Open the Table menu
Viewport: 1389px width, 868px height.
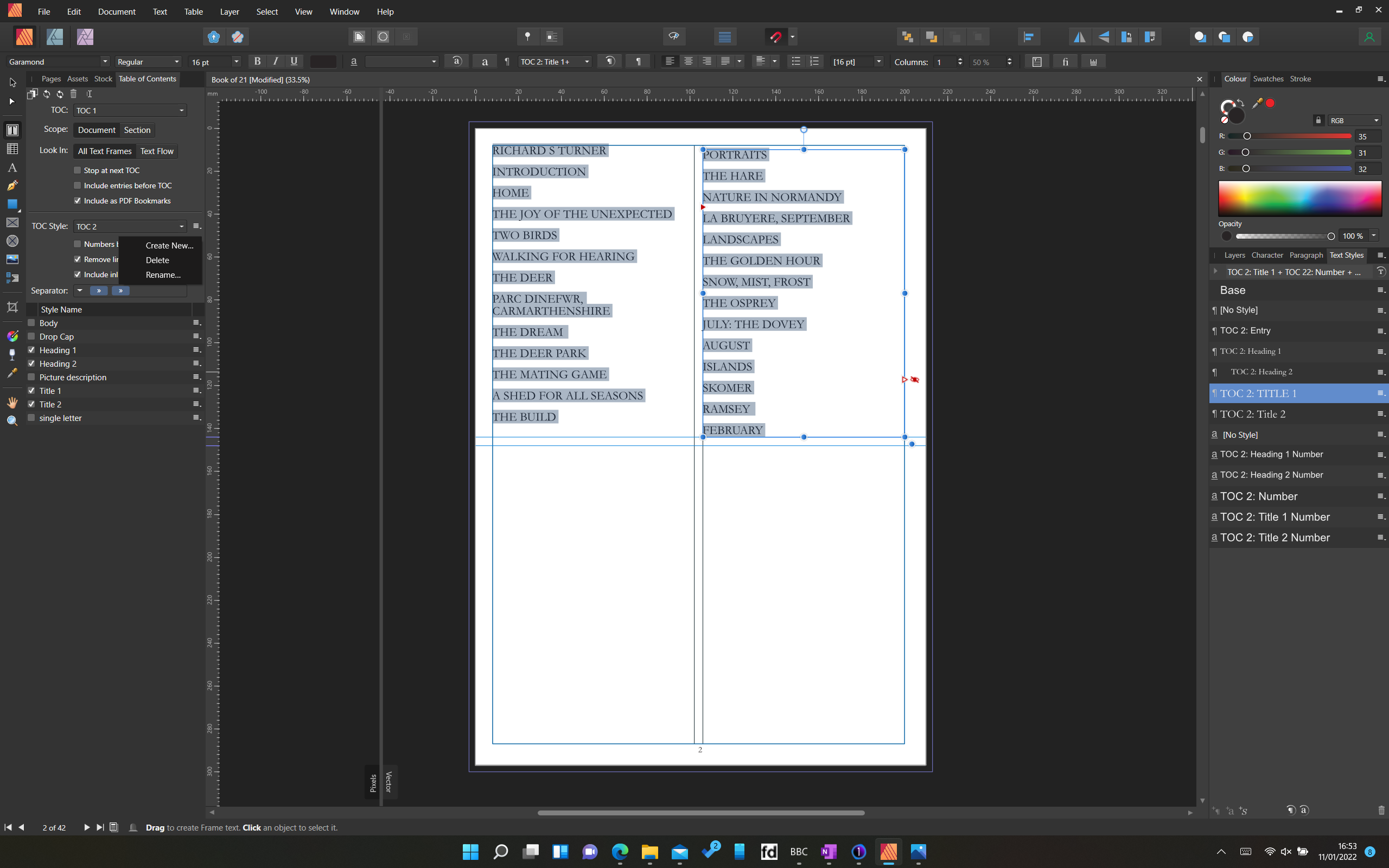pos(193,11)
